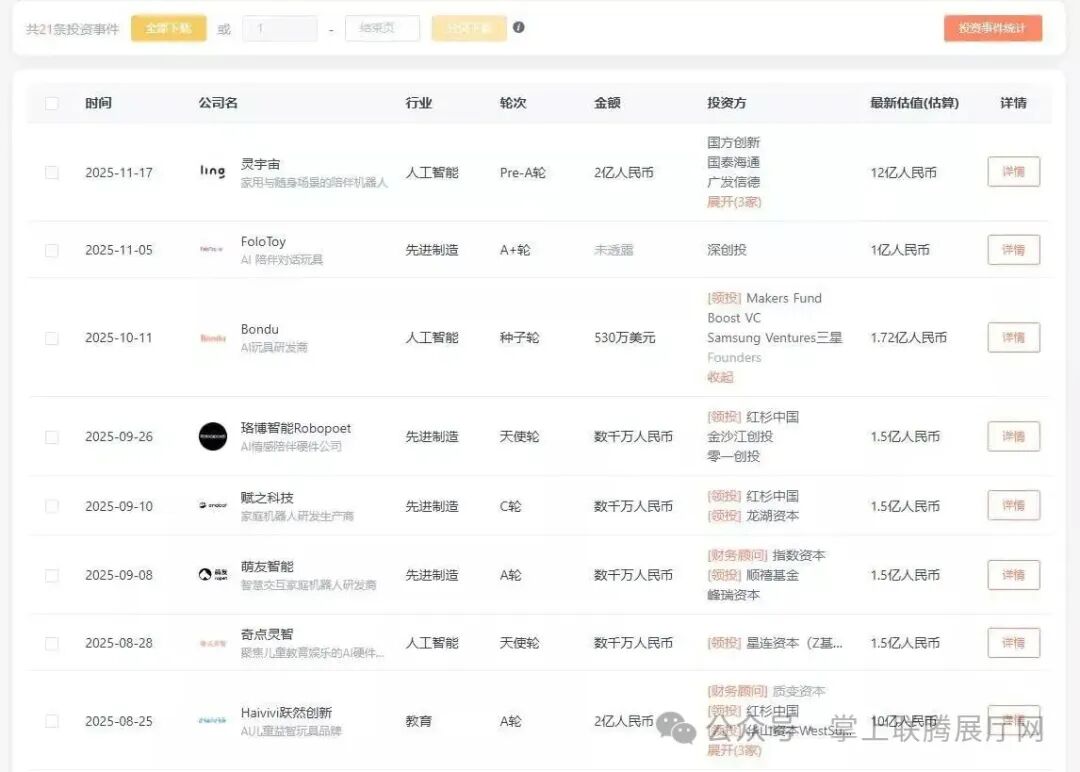Viewport: 1080px width, 772px height.
Task: Click the black Robopoet round logo
Action: click(x=213, y=437)
